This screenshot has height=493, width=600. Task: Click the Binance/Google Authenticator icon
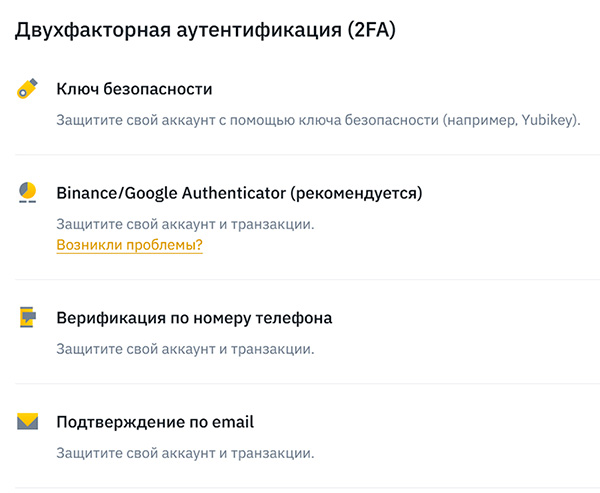tap(28, 193)
